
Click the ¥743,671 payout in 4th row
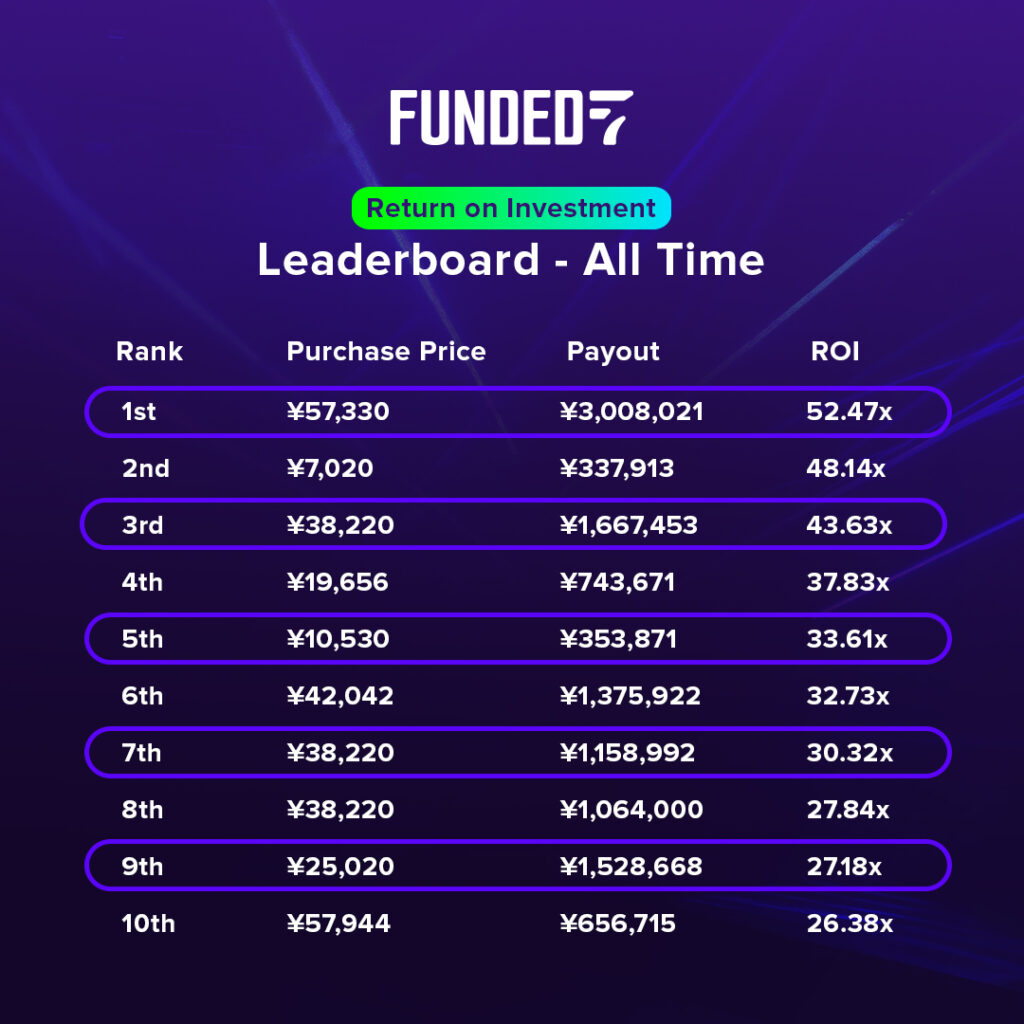pos(618,582)
